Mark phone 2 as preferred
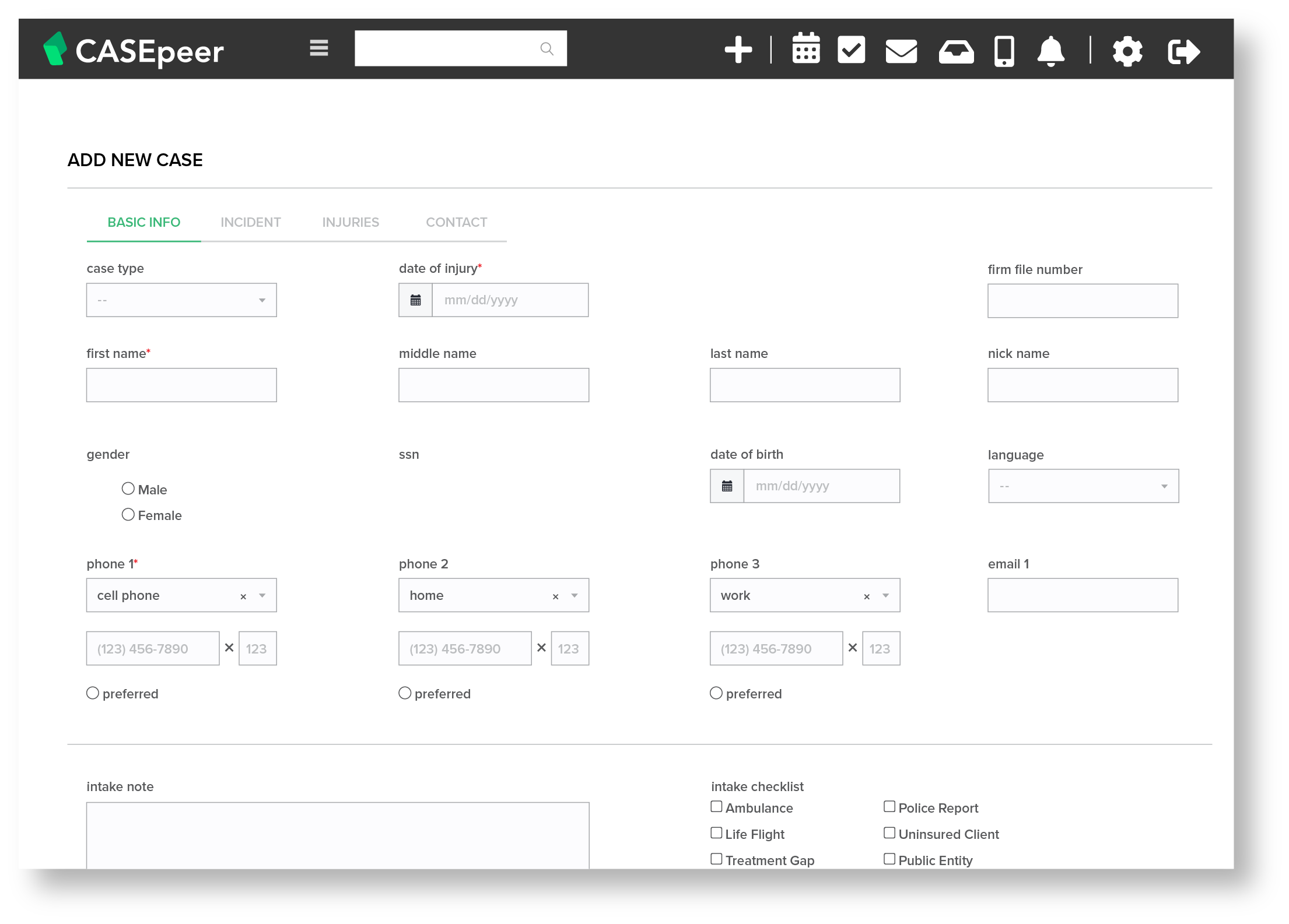The width and height of the screenshot is (1289, 924). 405,693
